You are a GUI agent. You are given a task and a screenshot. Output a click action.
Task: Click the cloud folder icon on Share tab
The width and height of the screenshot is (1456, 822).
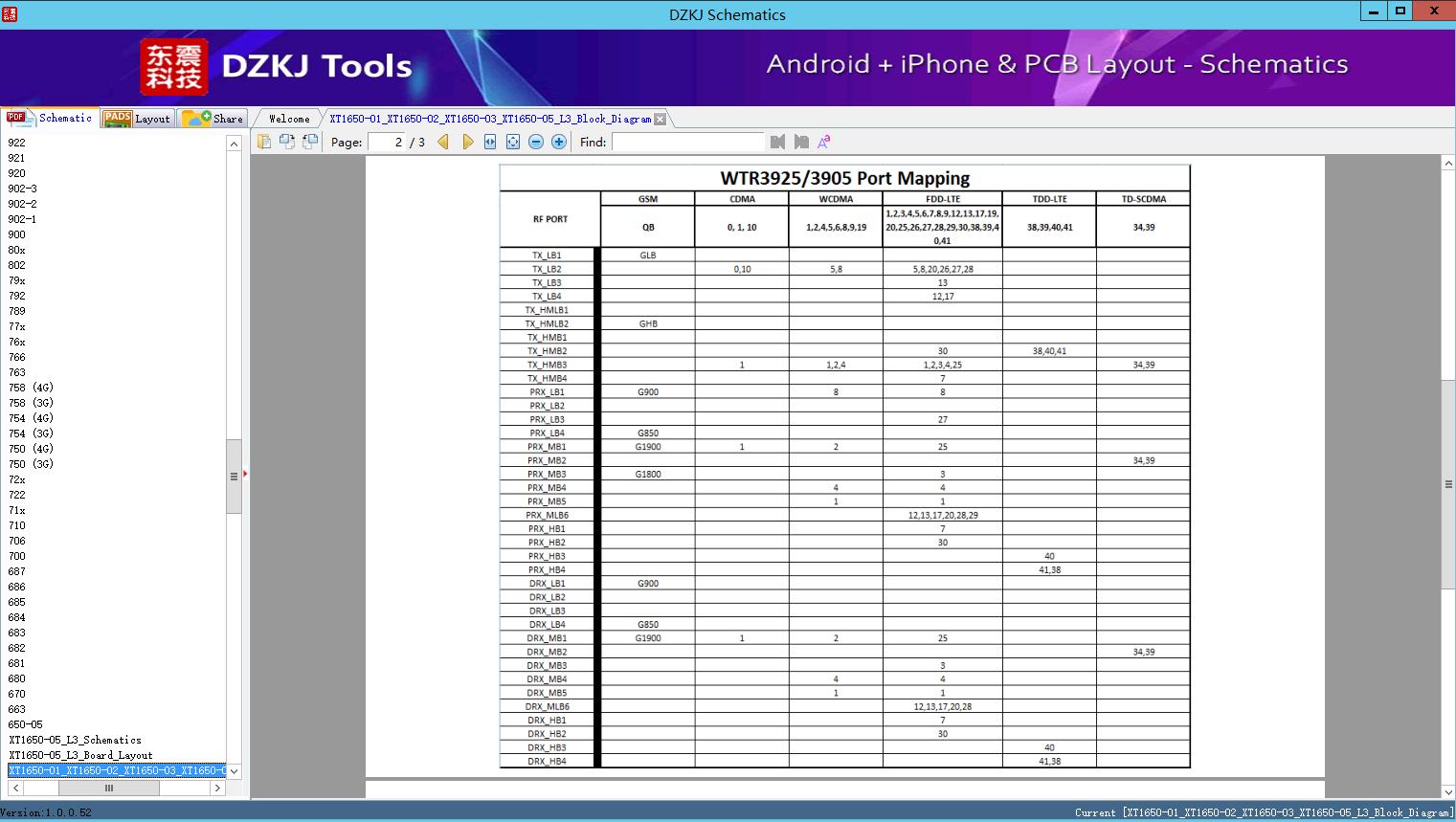[x=196, y=118]
